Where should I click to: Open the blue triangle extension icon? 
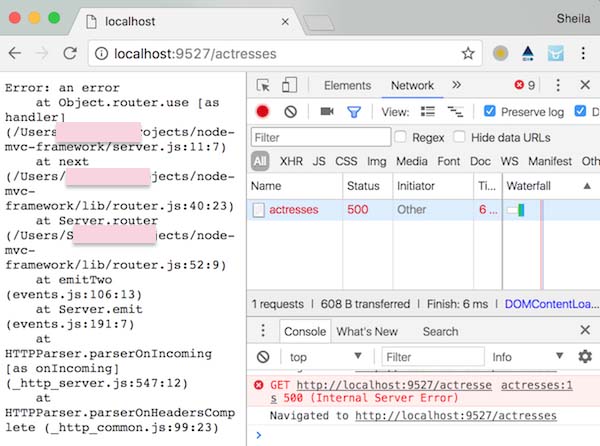pyautogui.click(x=528, y=53)
